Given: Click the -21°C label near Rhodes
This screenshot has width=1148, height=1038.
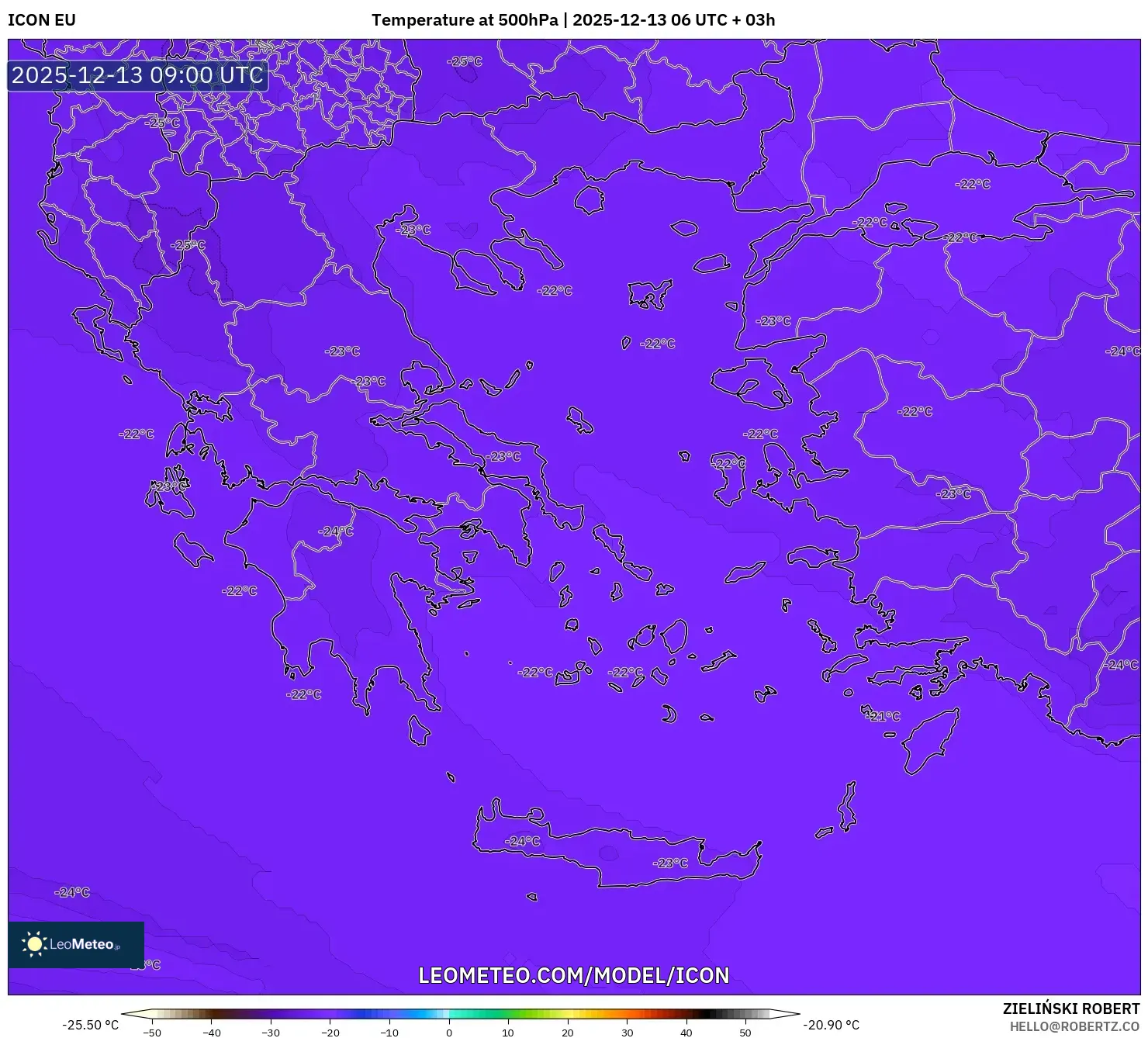Looking at the screenshot, I should [x=883, y=716].
